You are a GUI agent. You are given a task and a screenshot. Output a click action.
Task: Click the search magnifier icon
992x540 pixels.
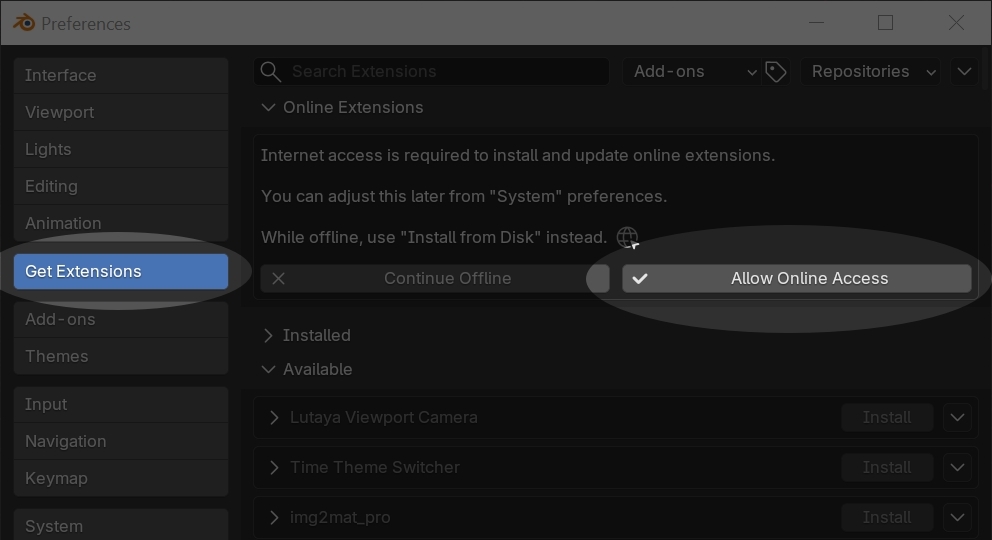tap(270, 72)
